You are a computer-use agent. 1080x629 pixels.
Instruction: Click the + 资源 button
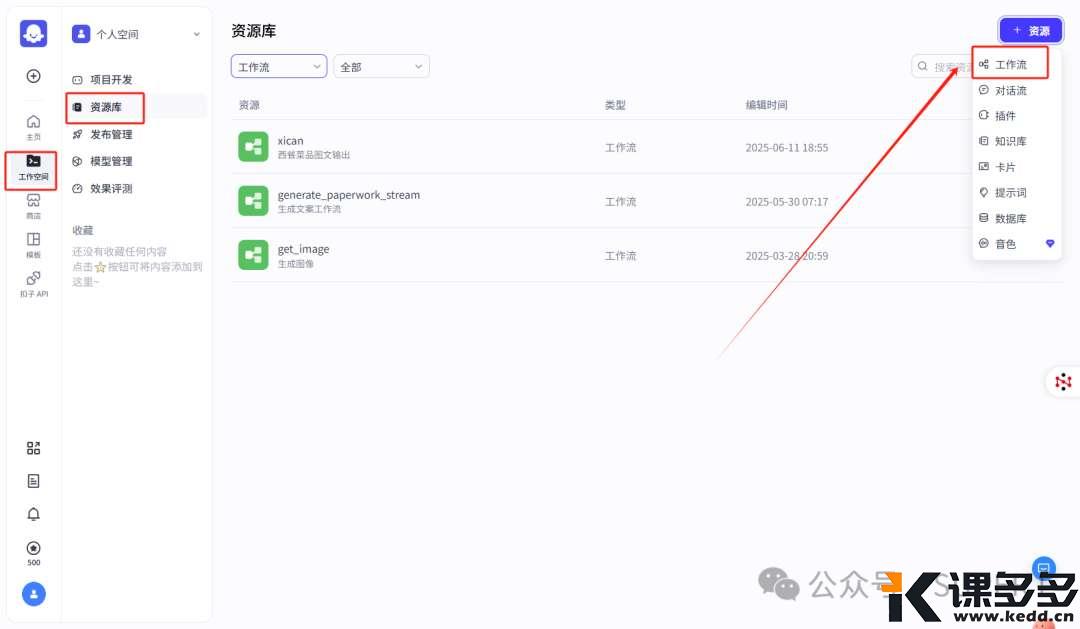pos(1030,30)
